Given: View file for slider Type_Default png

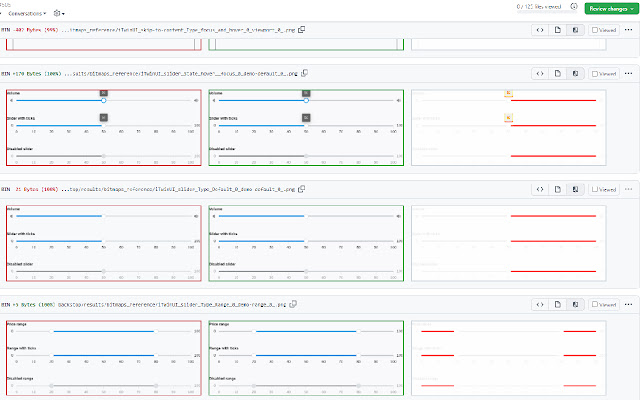Looking at the screenshot, I should (558, 189).
